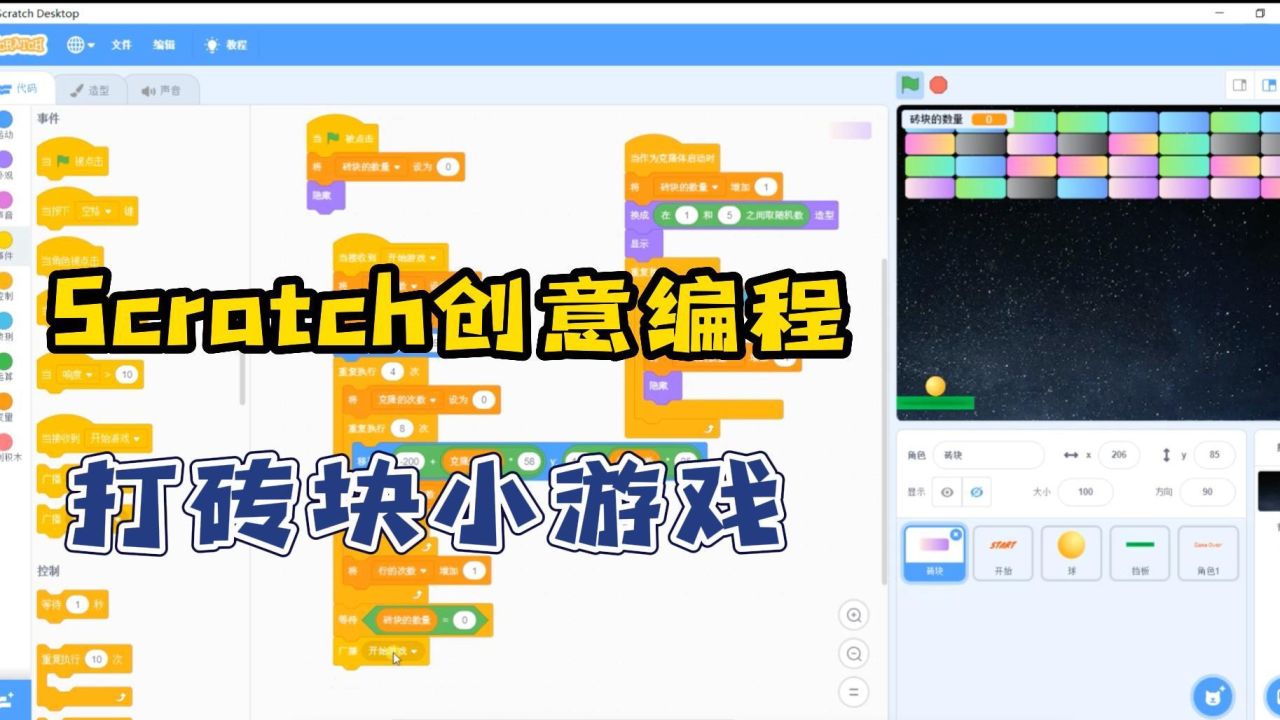Viewport: 1280px width, 720px height.
Task: Click the 10 value in the palette 响度 block
Action: (x=126, y=375)
